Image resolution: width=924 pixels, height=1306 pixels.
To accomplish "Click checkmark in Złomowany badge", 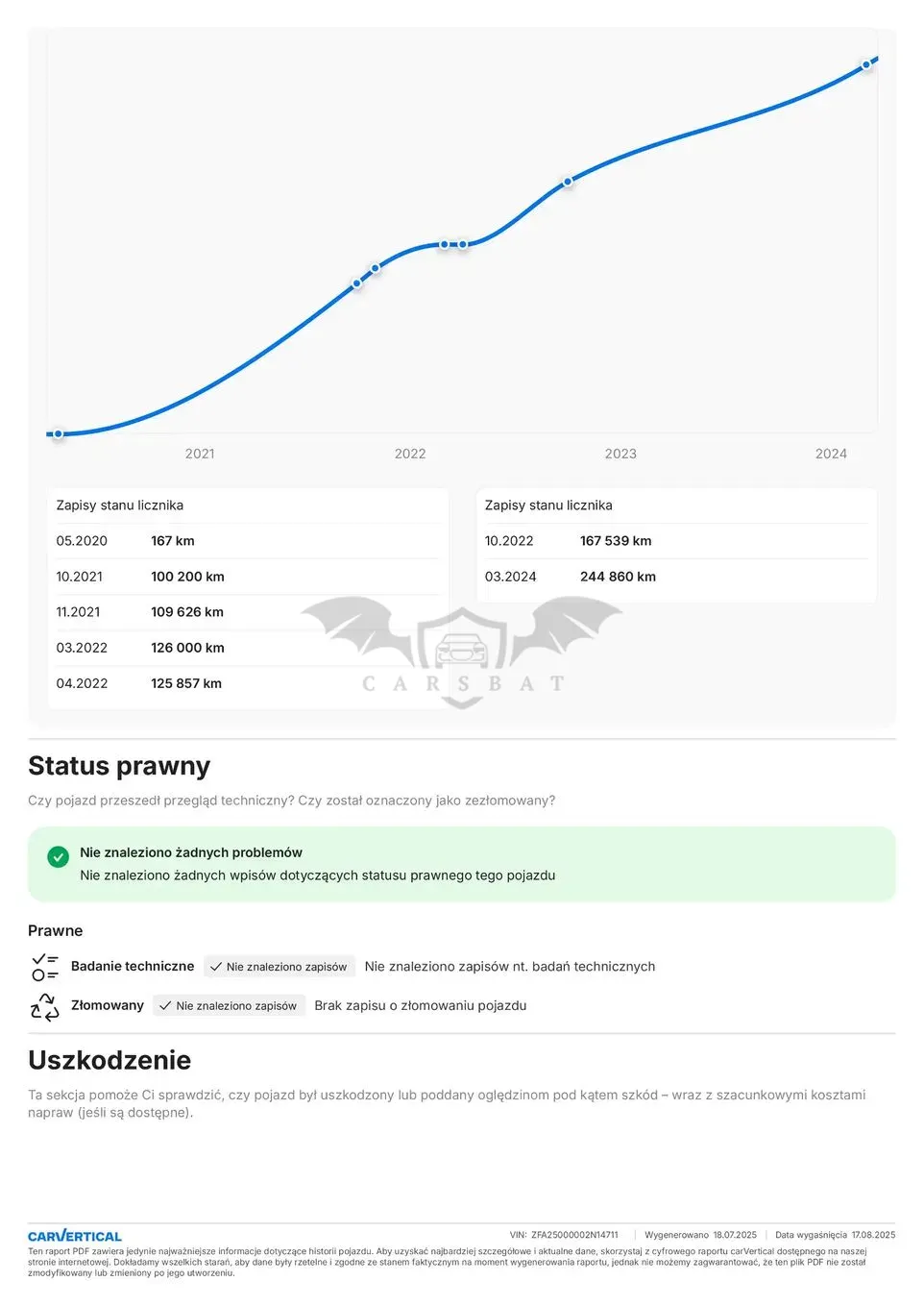I will [x=165, y=1006].
